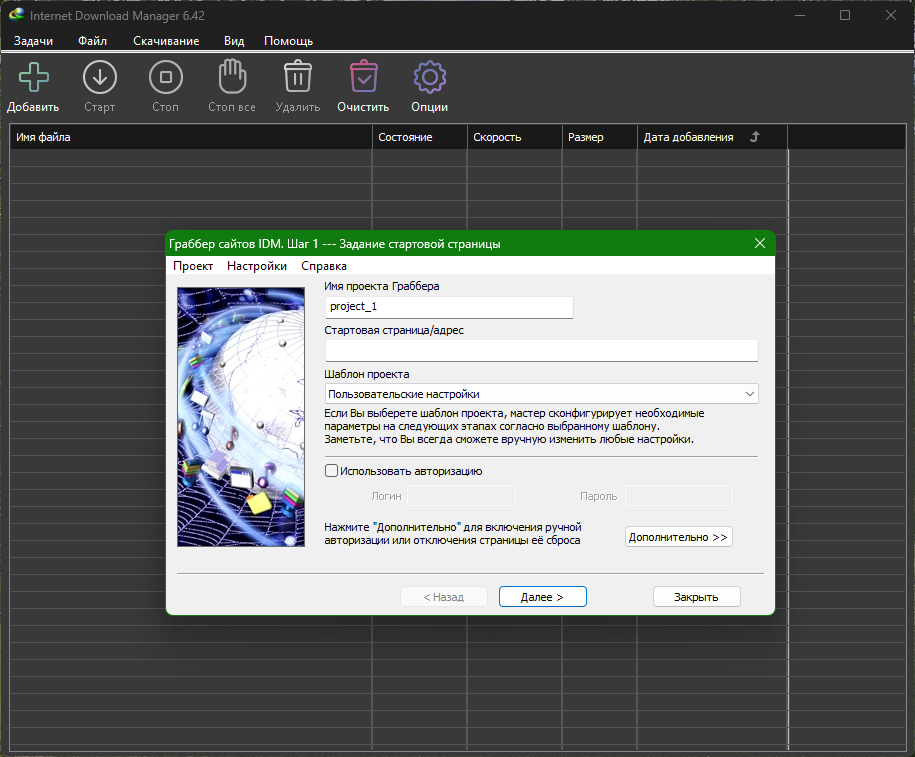Click sort arrow in Дата добавления column
Screen dimensions: 915x757
pyautogui.click(x=755, y=137)
